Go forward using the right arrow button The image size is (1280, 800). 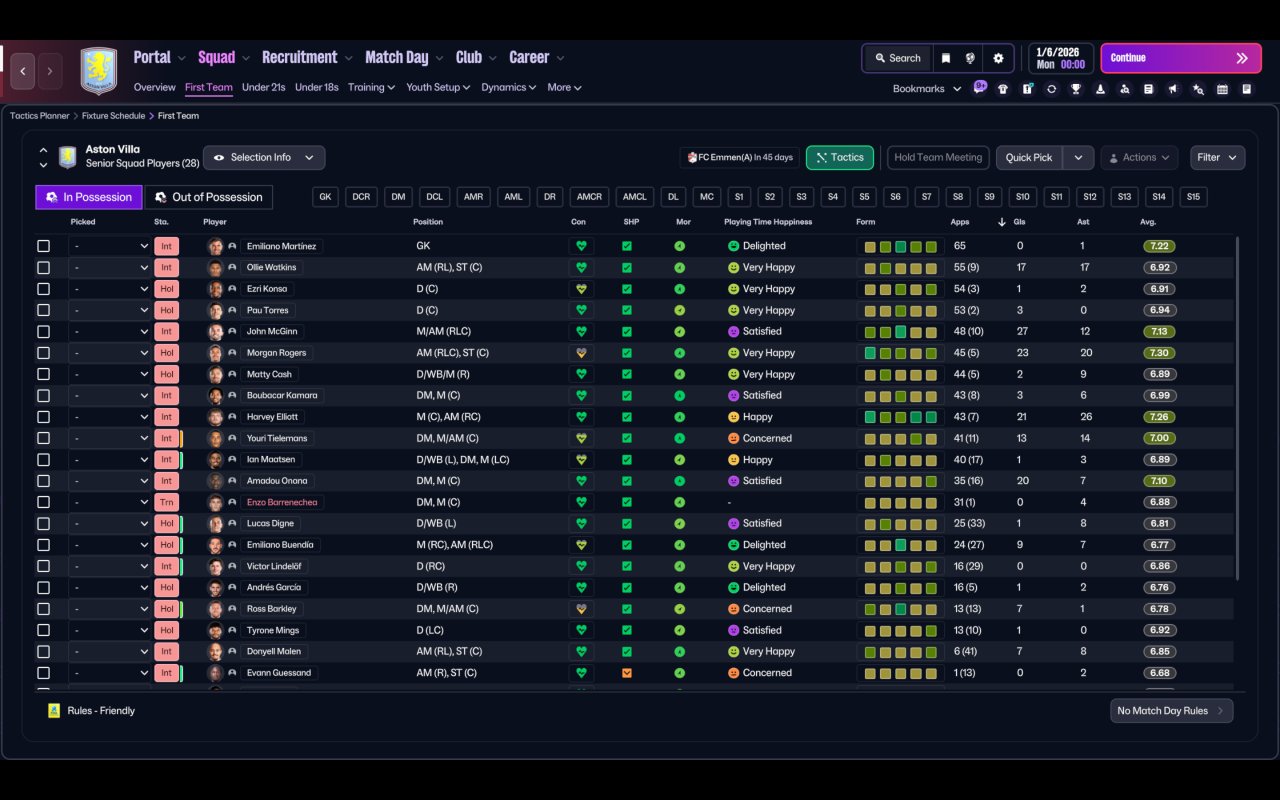[x=50, y=71]
